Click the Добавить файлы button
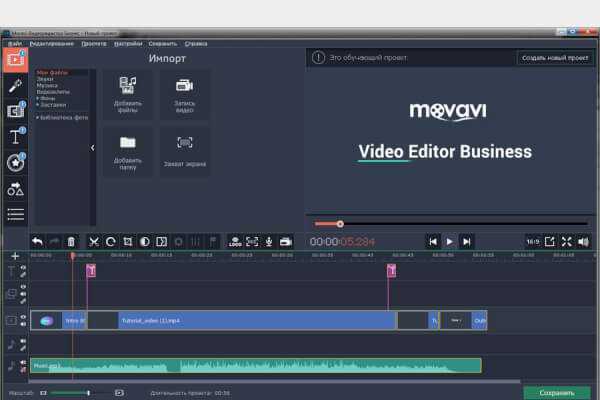The image size is (600, 400). (x=128, y=95)
